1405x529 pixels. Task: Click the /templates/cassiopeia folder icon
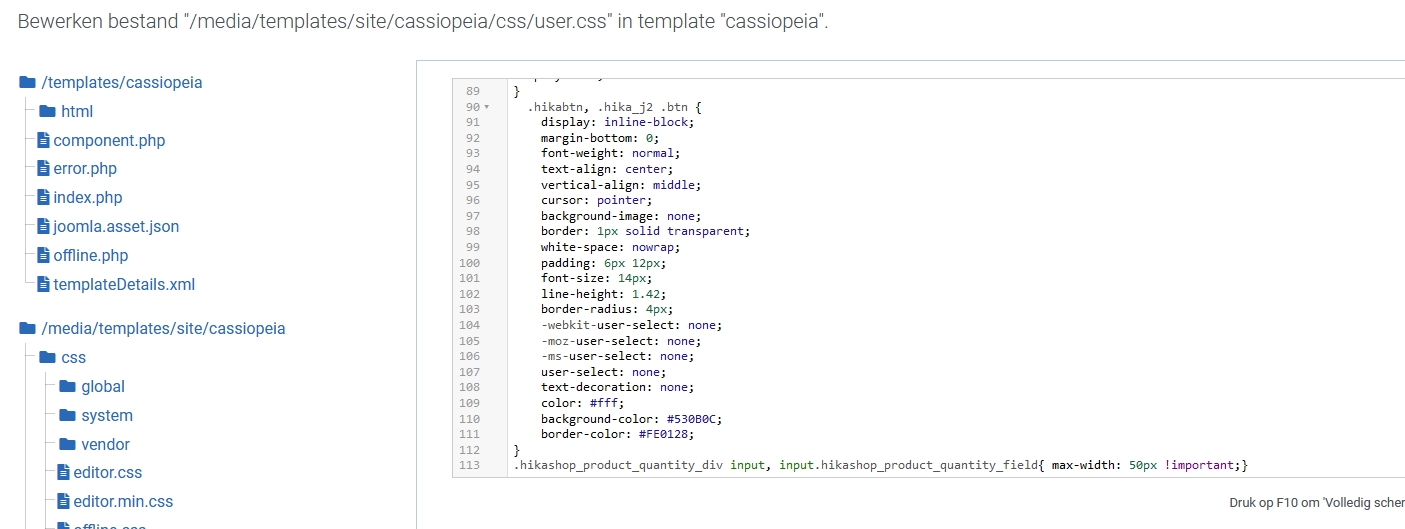pyautogui.click(x=28, y=82)
